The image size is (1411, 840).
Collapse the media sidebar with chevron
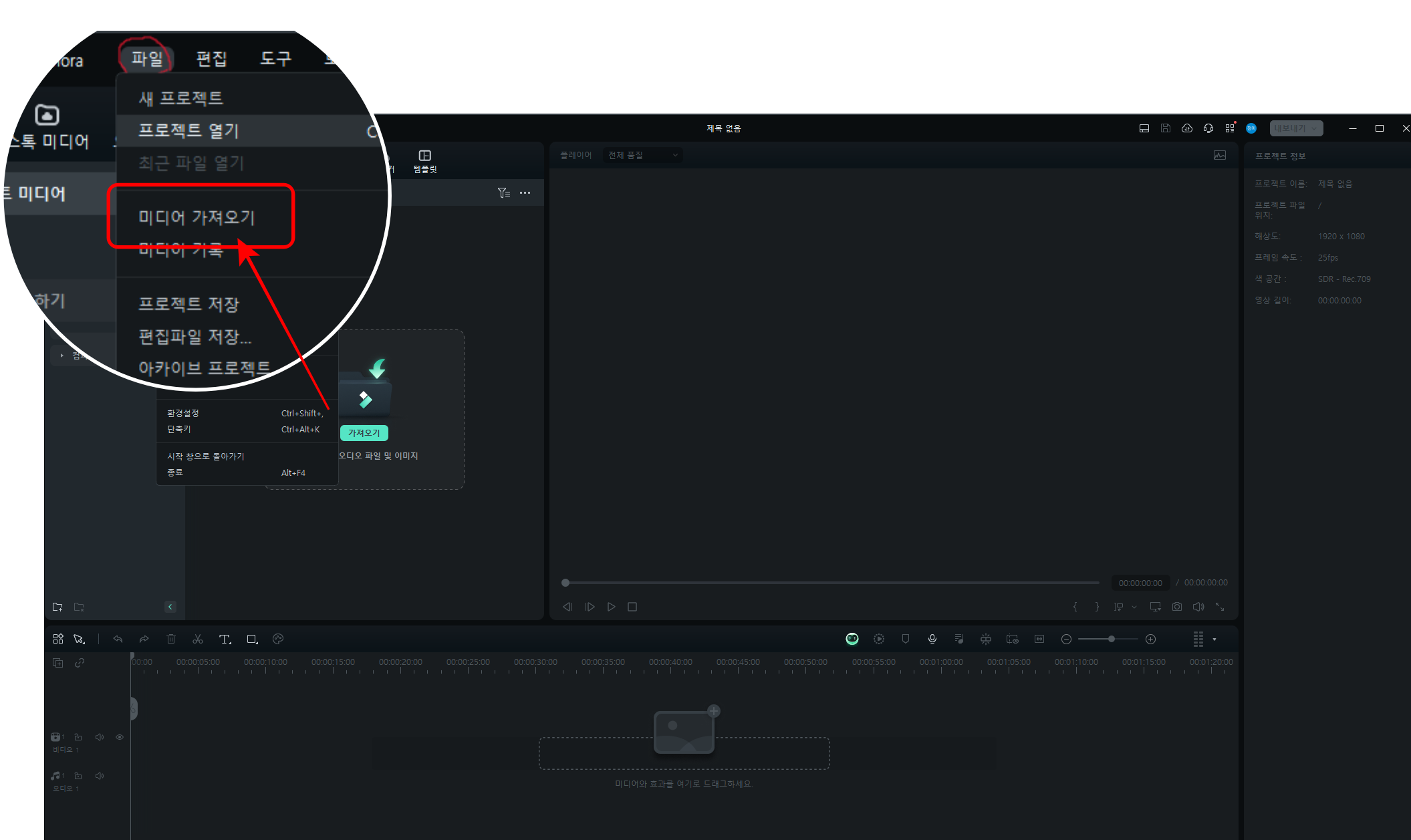(x=170, y=607)
